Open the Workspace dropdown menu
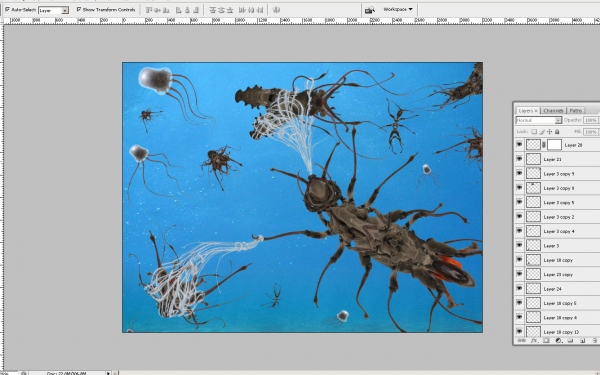Viewport: 600px width, 375px height. point(398,9)
